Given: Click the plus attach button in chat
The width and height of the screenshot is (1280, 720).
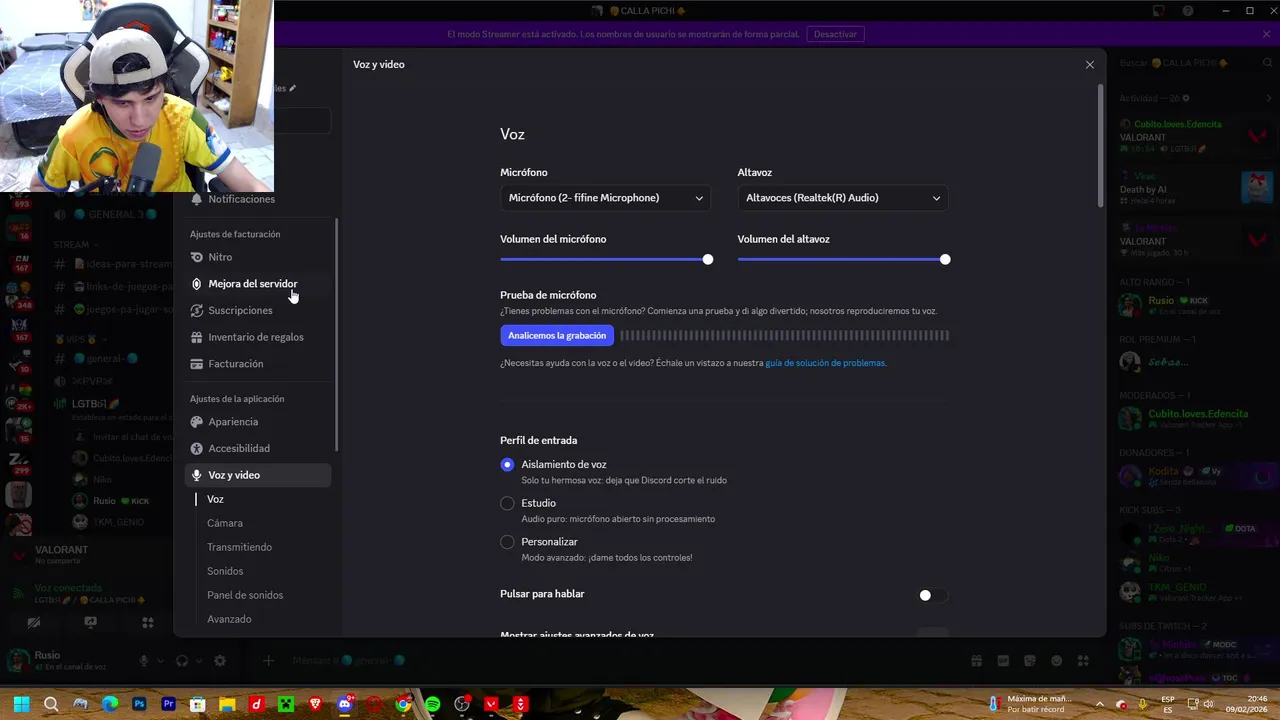Looking at the screenshot, I should click(268, 661).
